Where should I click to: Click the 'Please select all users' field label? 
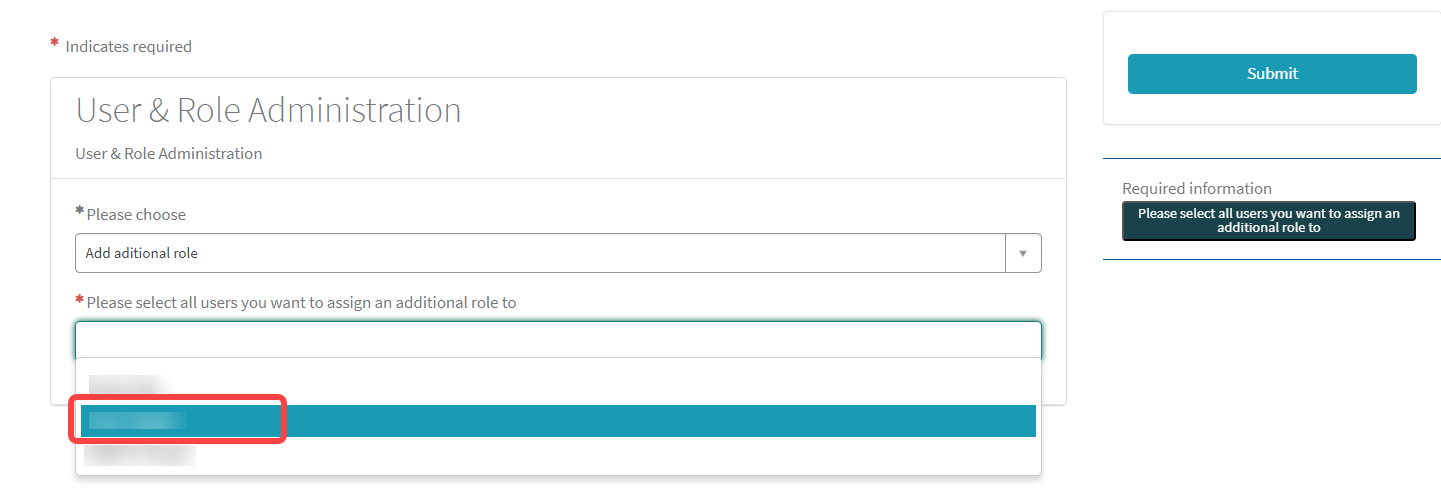click(301, 302)
